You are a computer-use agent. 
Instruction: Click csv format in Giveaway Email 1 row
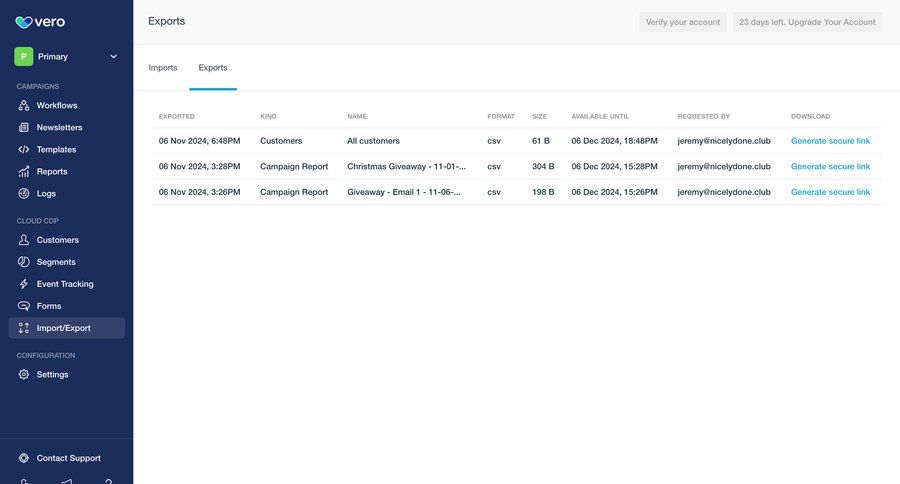pyautogui.click(x=494, y=192)
